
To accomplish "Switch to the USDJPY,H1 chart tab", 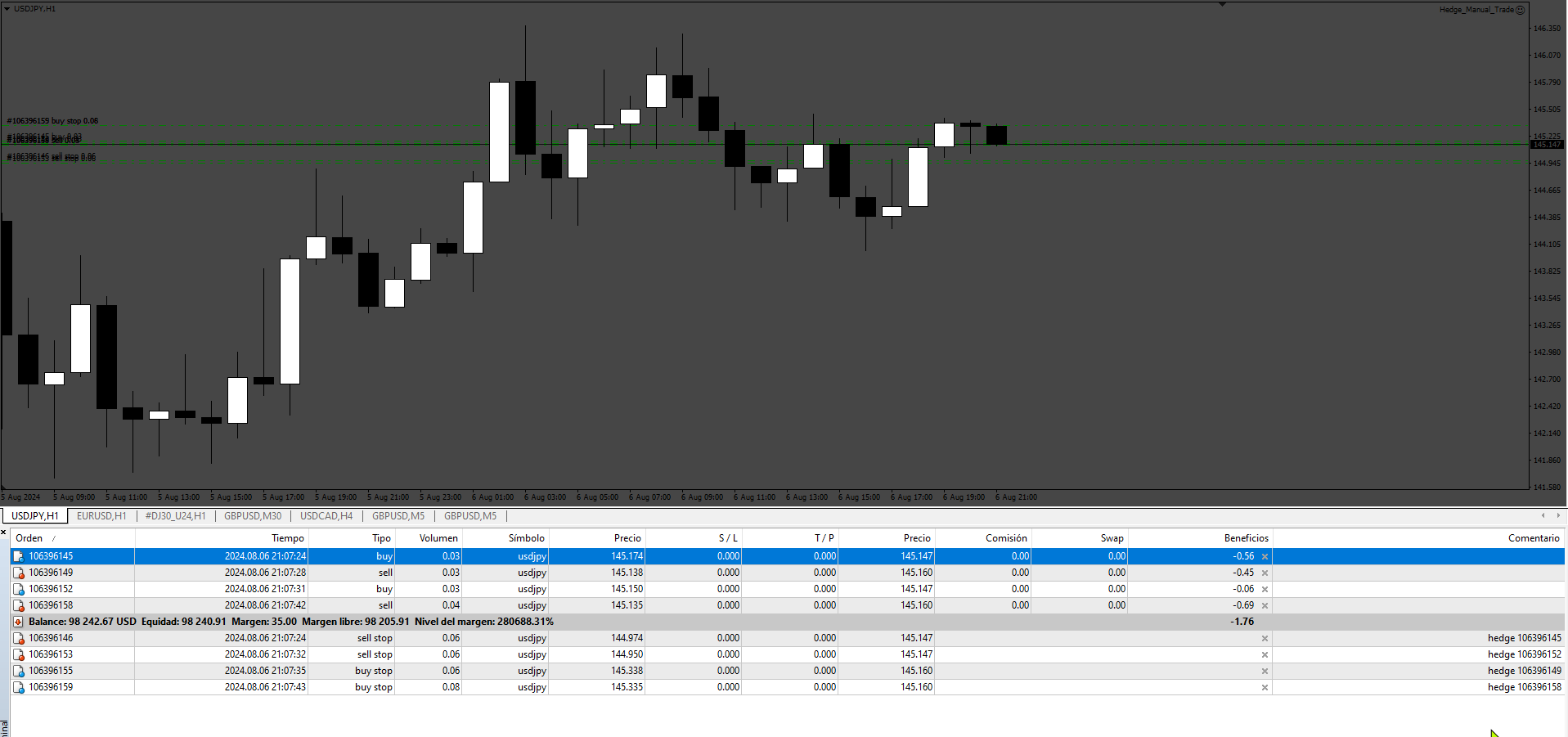I will (34, 516).
